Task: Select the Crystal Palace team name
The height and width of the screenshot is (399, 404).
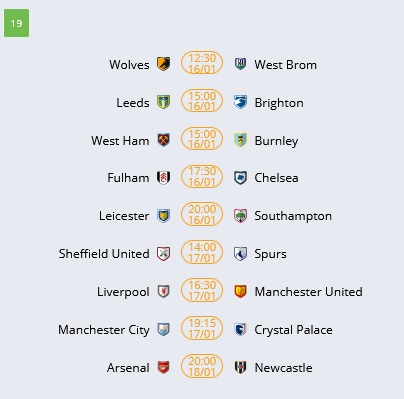Action: coord(293,330)
